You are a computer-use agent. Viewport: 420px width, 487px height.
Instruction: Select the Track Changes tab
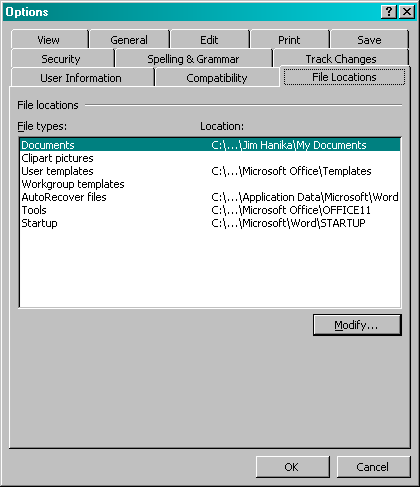[341, 59]
